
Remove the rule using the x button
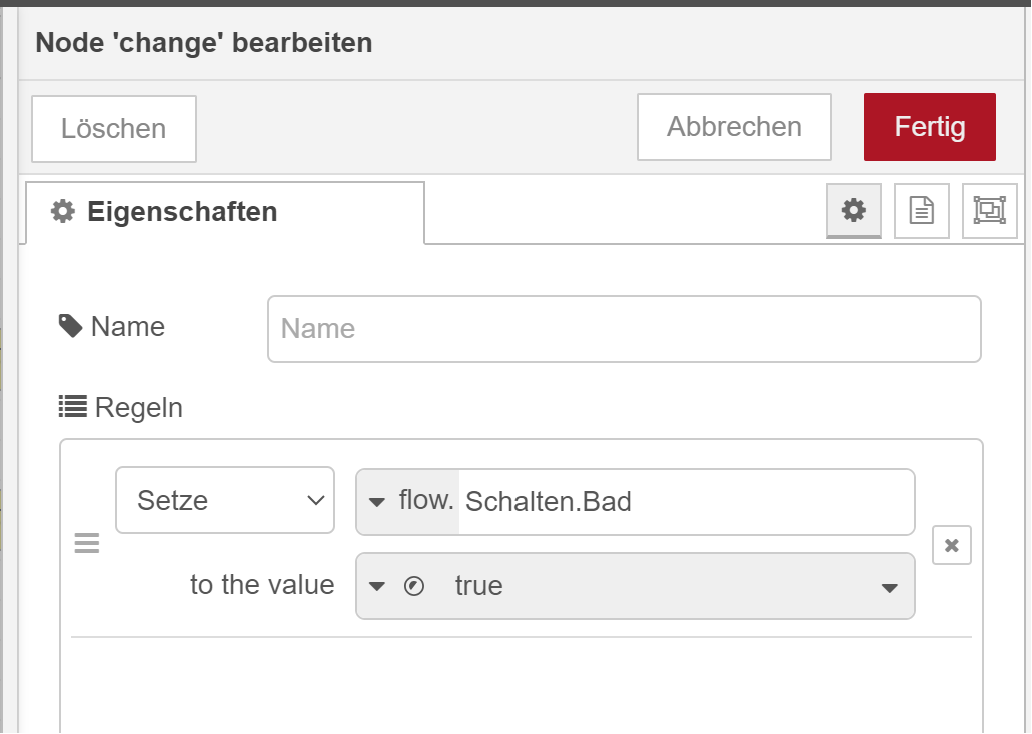pos(952,545)
